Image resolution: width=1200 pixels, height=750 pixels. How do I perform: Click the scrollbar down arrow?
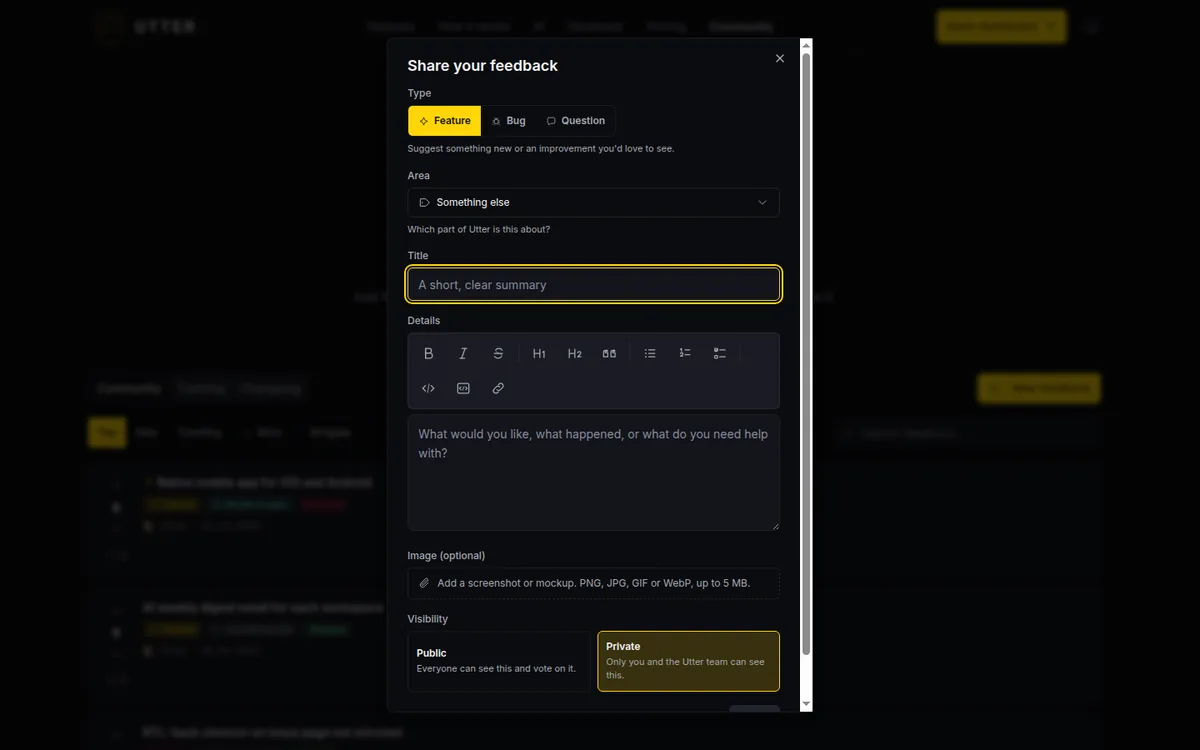806,704
